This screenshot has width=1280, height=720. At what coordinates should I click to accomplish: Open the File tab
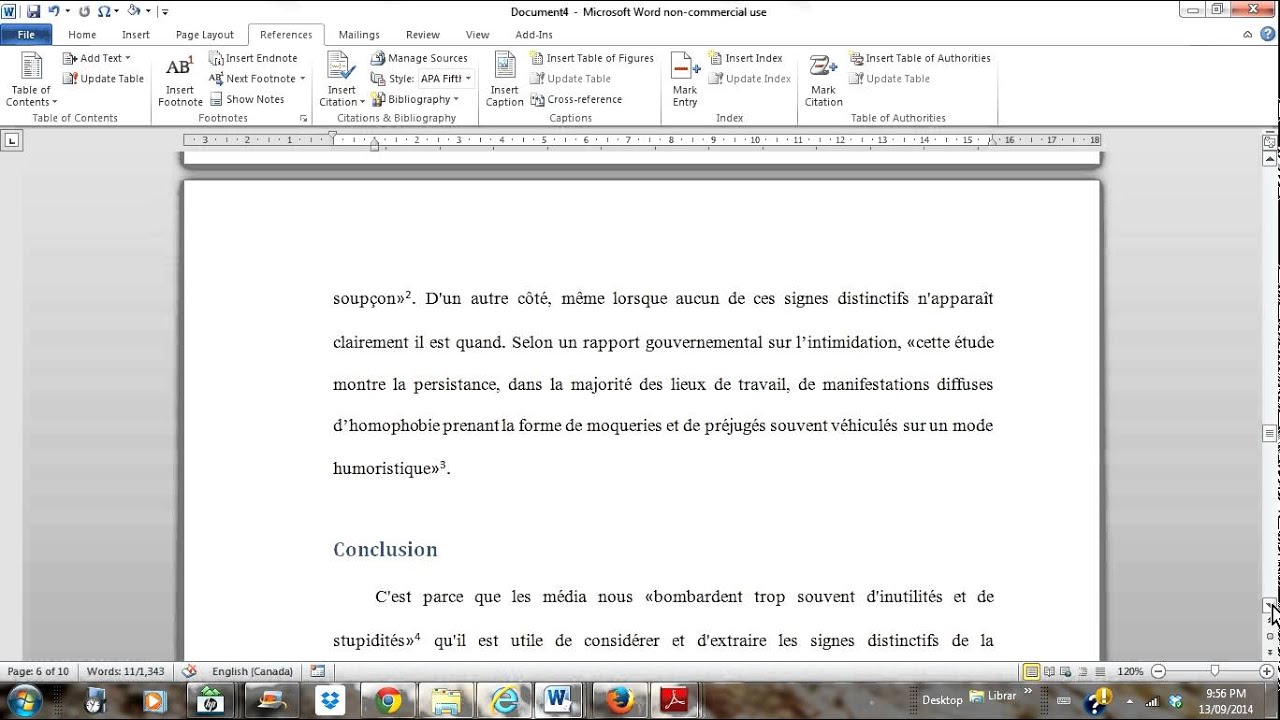click(26, 35)
